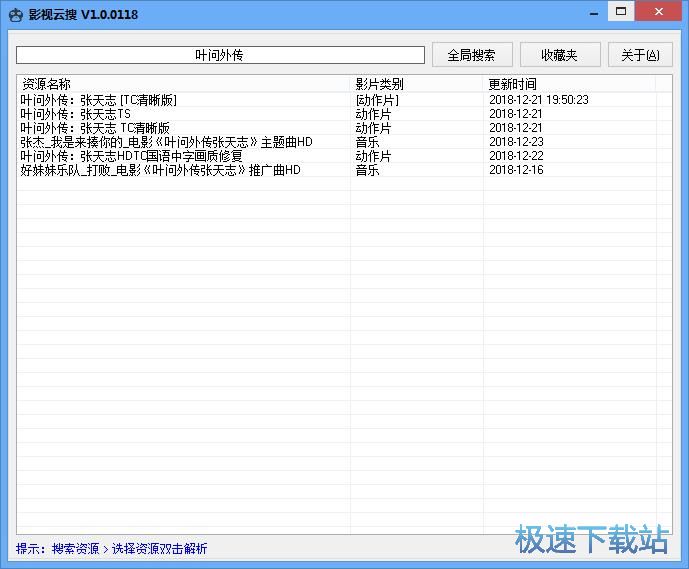
Task: Sort by the 资源名称 column header
Action: 184,84
